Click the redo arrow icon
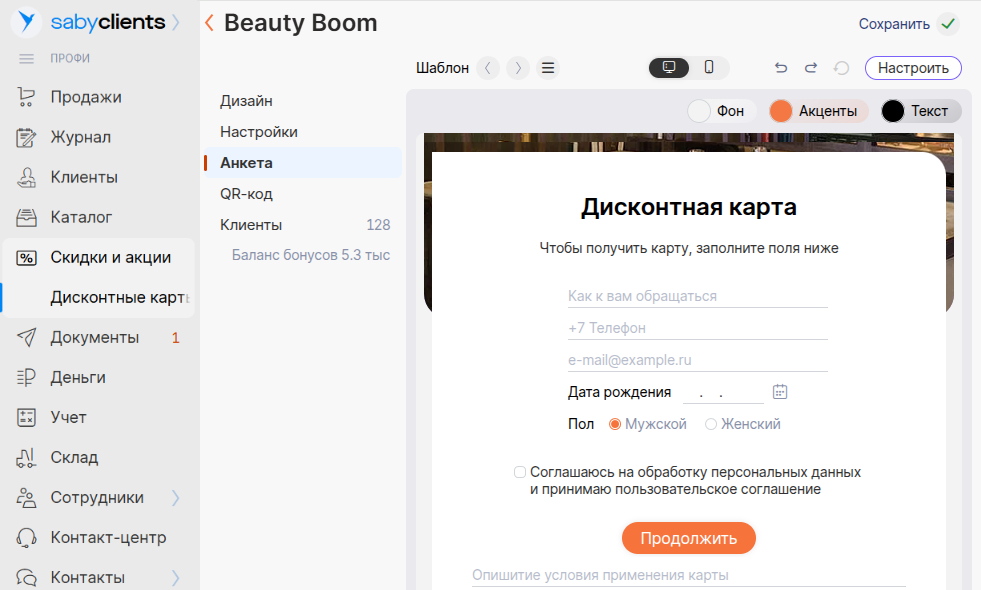This screenshot has width=981, height=590. coord(811,68)
